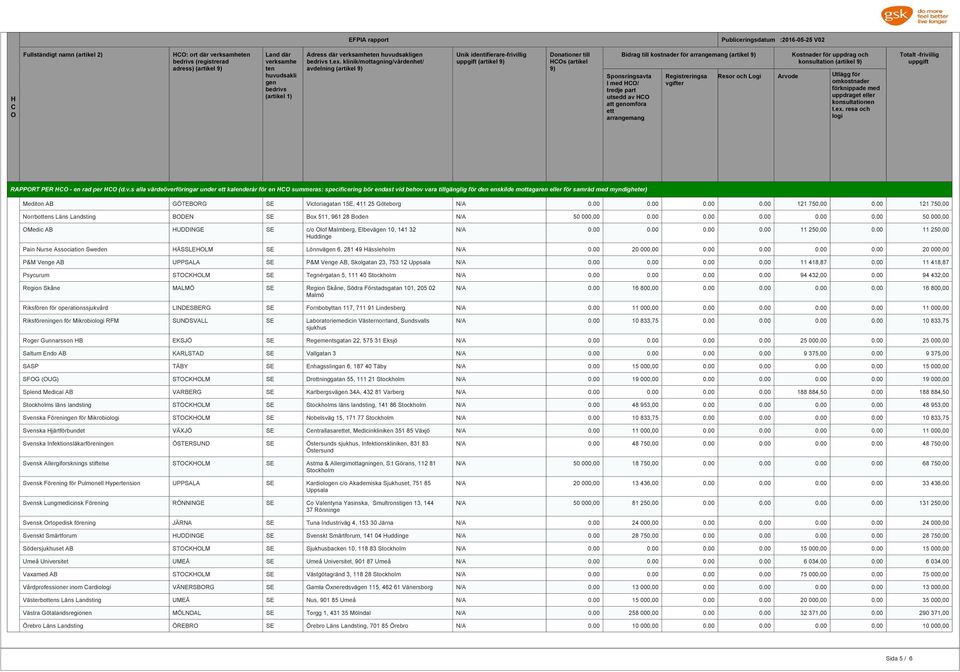This screenshot has height=672, width=960.
Task: Select the "Västra Götalandsregionen" name cell
Action: coord(94,613)
